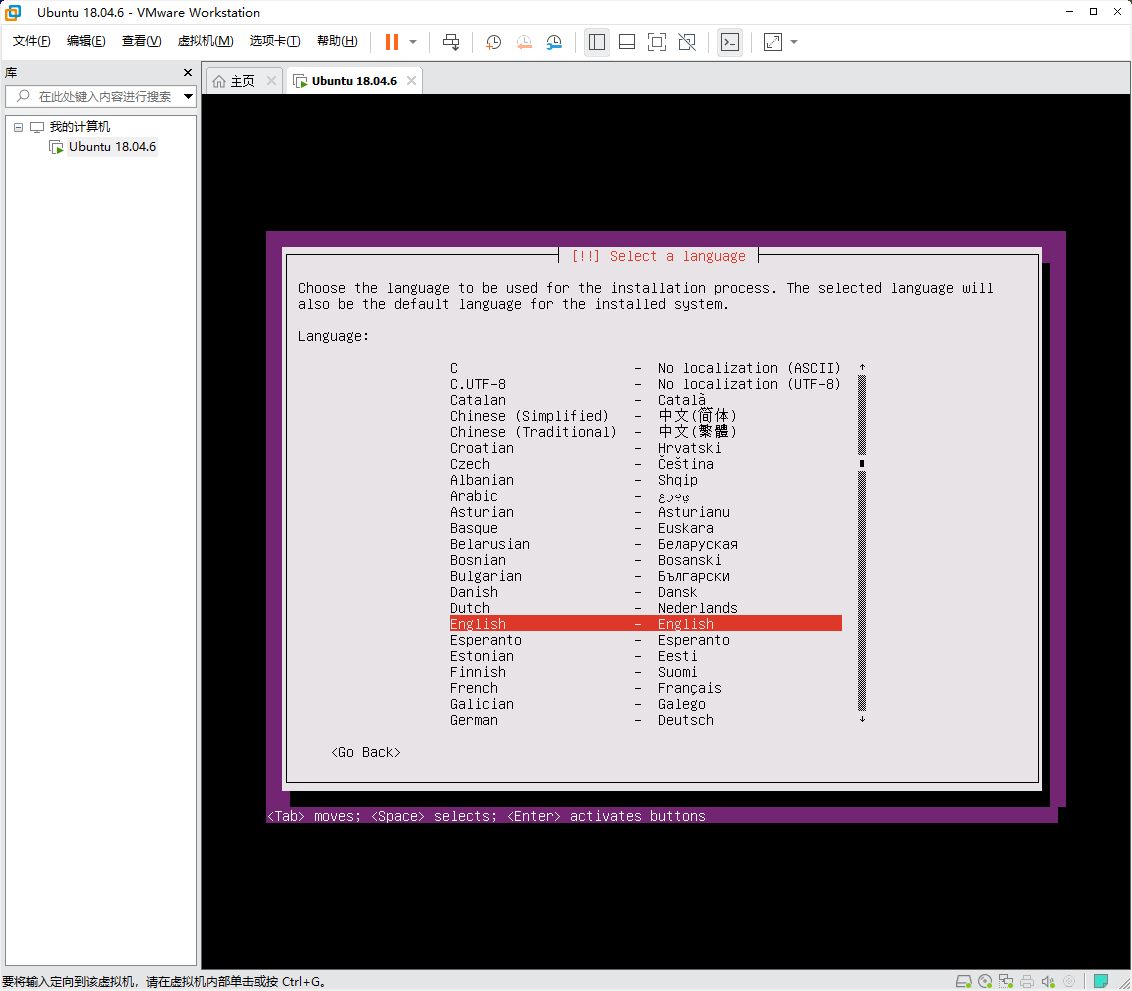Click the <Go Back> button
The image size is (1132, 991).
coord(365,752)
